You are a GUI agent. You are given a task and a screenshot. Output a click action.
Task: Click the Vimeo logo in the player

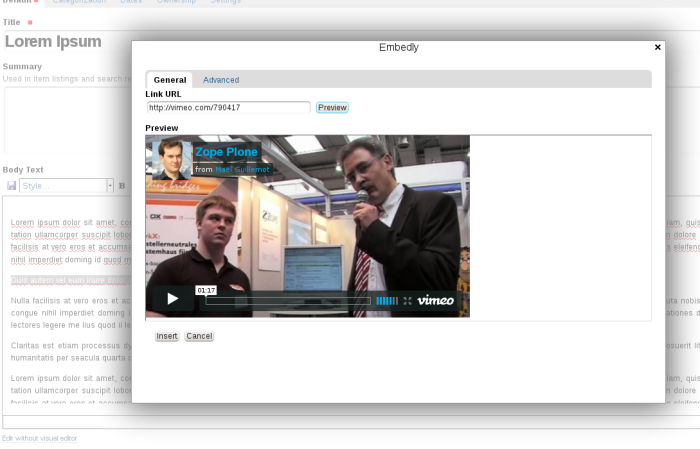[435, 300]
